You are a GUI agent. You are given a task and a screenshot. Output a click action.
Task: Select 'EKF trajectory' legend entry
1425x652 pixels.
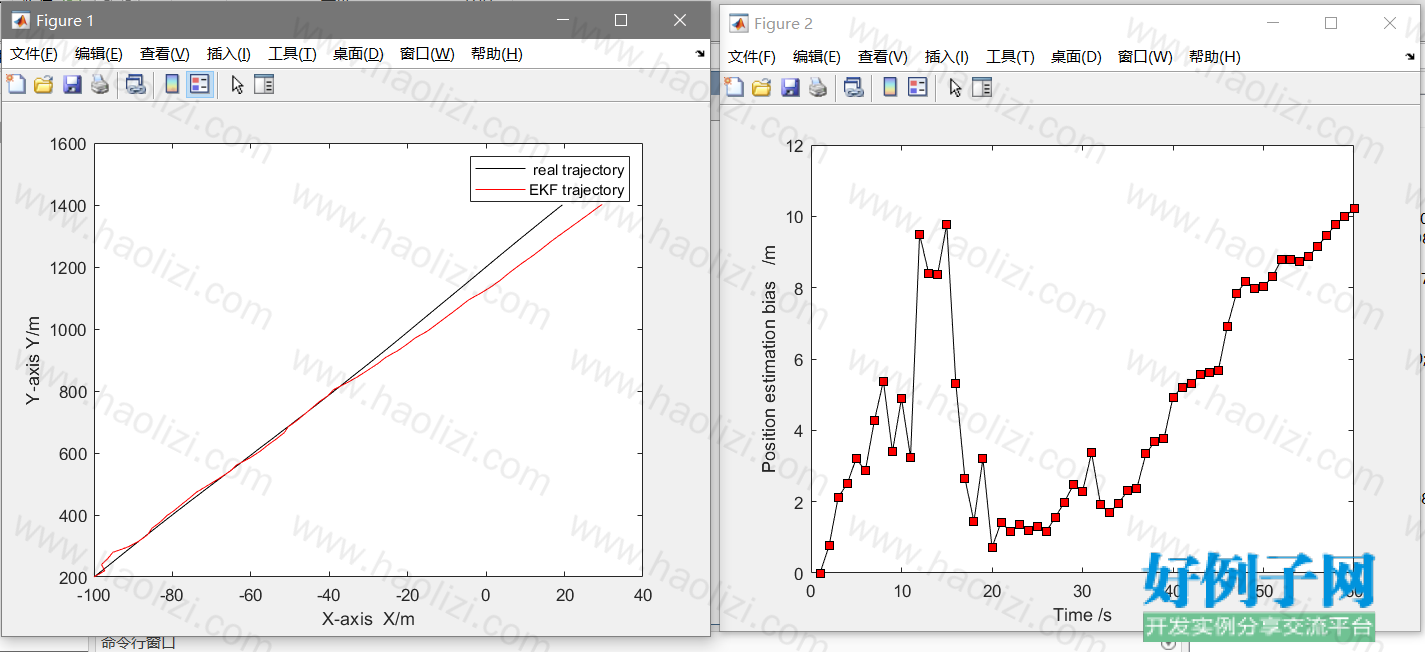click(x=550, y=190)
